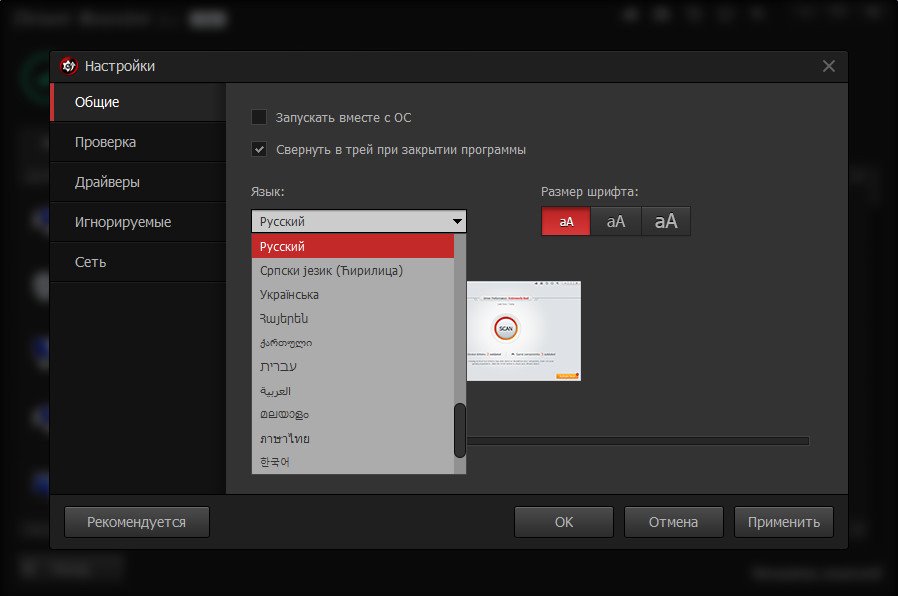Image resolution: width=898 pixels, height=596 pixels.
Task: Uncheck 'Свернуть в трей при закрытии программы'
Action: tap(259, 149)
